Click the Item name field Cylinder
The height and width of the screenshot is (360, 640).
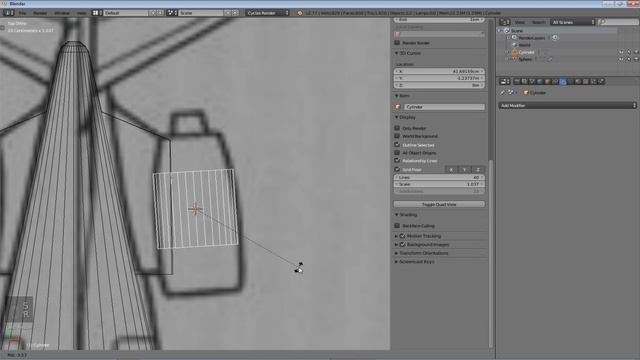(444, 107)
